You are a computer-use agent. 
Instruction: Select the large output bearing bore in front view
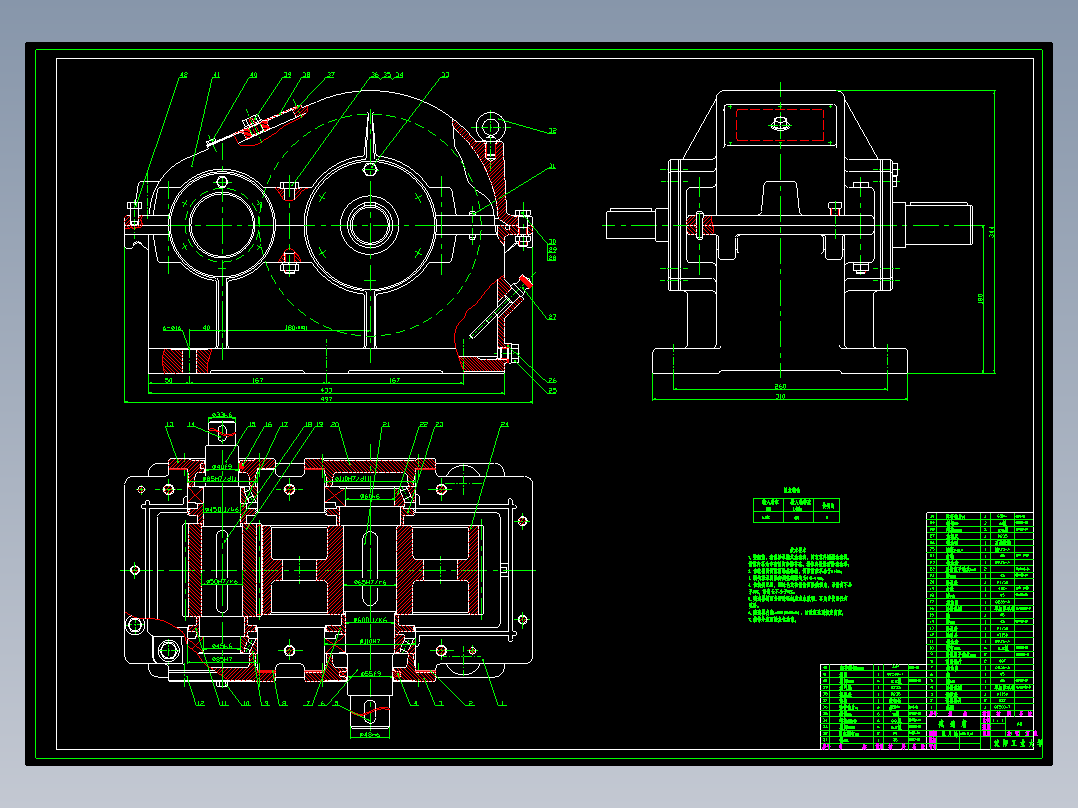point(370,225)
